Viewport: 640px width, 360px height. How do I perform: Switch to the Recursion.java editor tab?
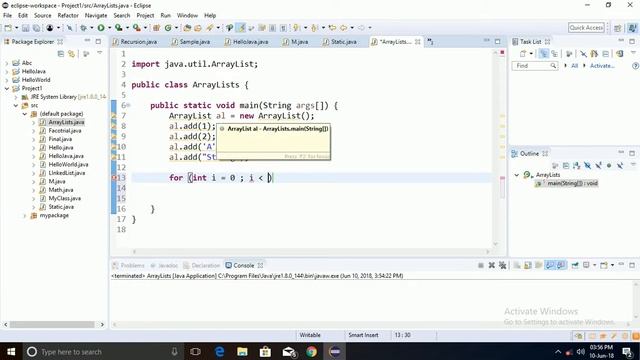pyautogui.click(x=135, y=42)
